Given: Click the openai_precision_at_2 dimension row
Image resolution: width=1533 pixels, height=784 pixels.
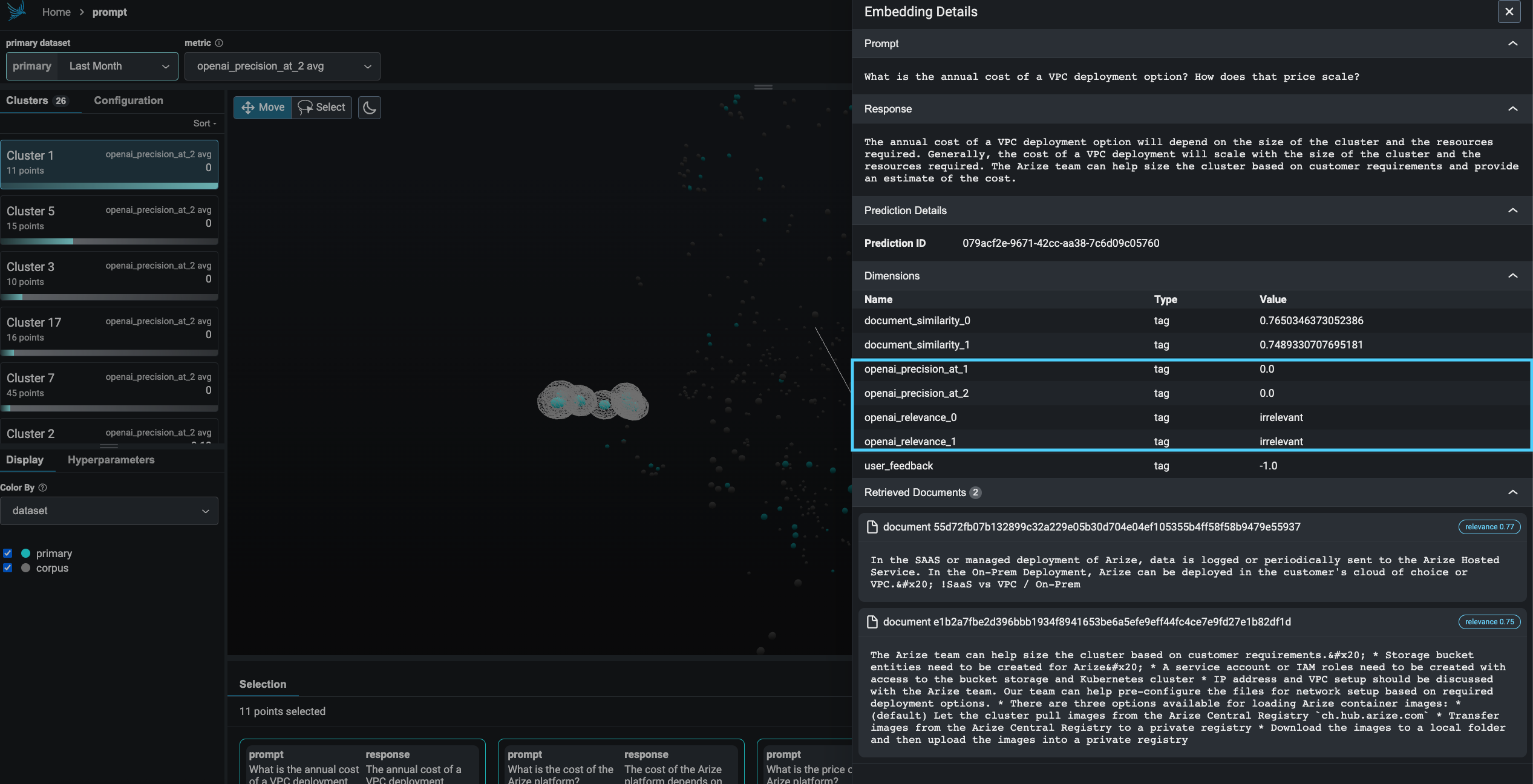Looking at the screenshot, I should pos(1192,393).
